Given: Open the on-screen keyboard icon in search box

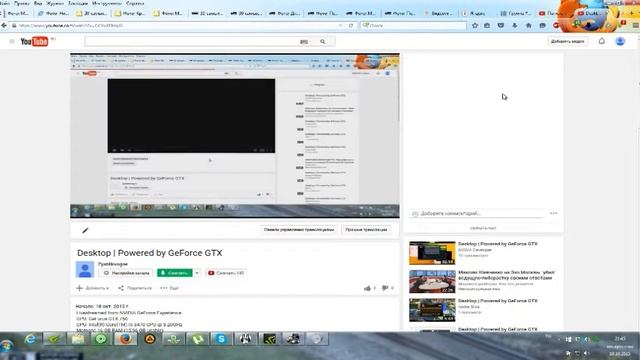Looking at the screenshot, I should tap(304, 42).
